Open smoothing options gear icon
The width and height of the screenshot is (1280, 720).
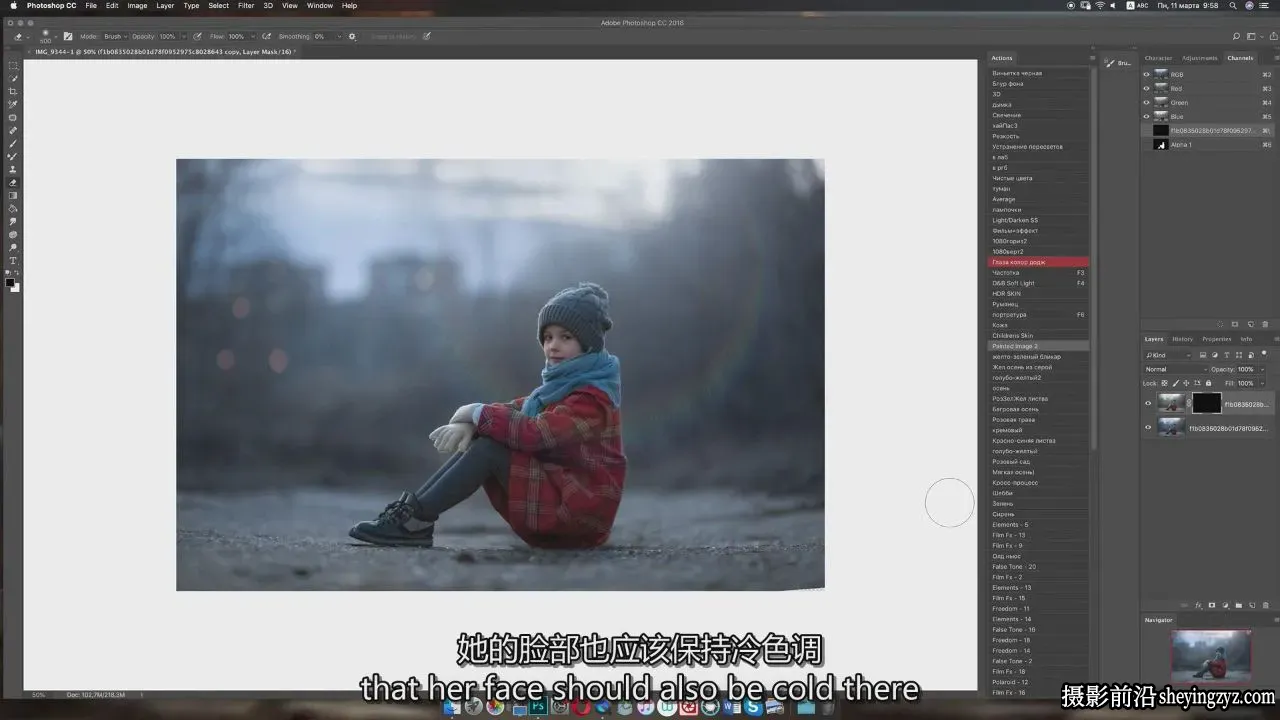point(352,36)
